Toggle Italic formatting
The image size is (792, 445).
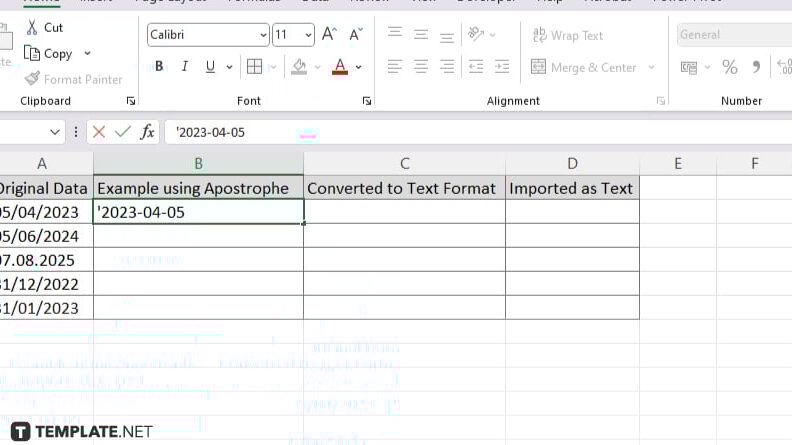point(185,67)
